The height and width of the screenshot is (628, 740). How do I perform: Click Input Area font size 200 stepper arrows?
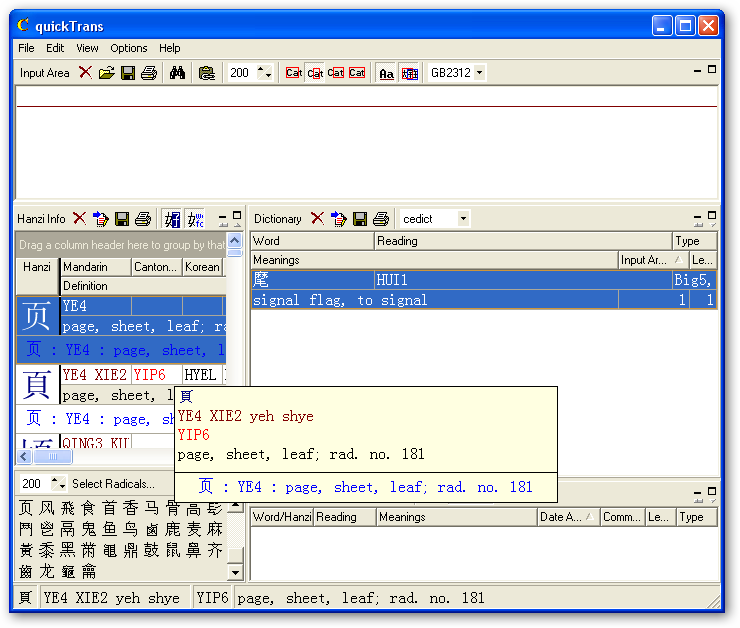[265, 73]
